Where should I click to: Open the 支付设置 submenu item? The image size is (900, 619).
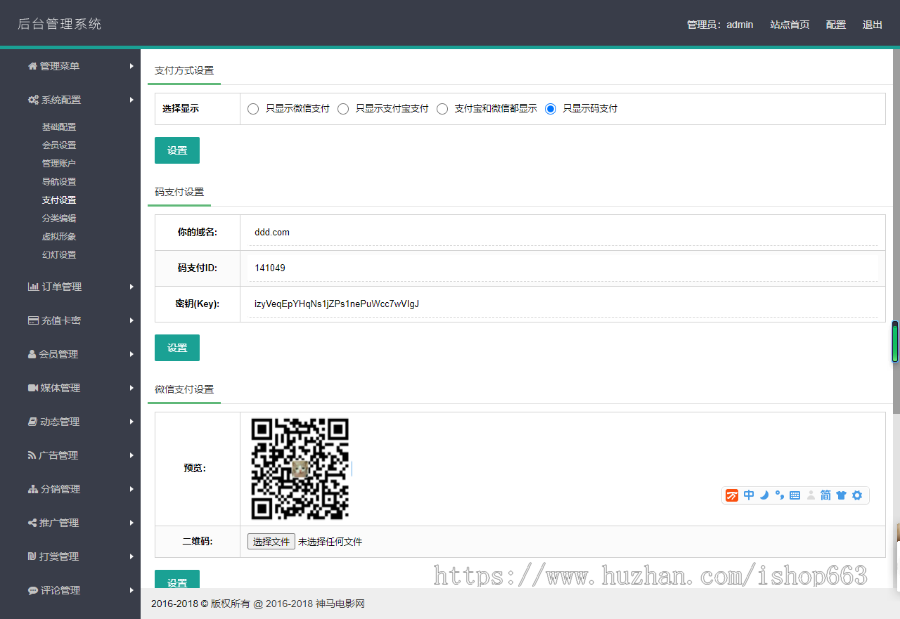pos(59,200)
